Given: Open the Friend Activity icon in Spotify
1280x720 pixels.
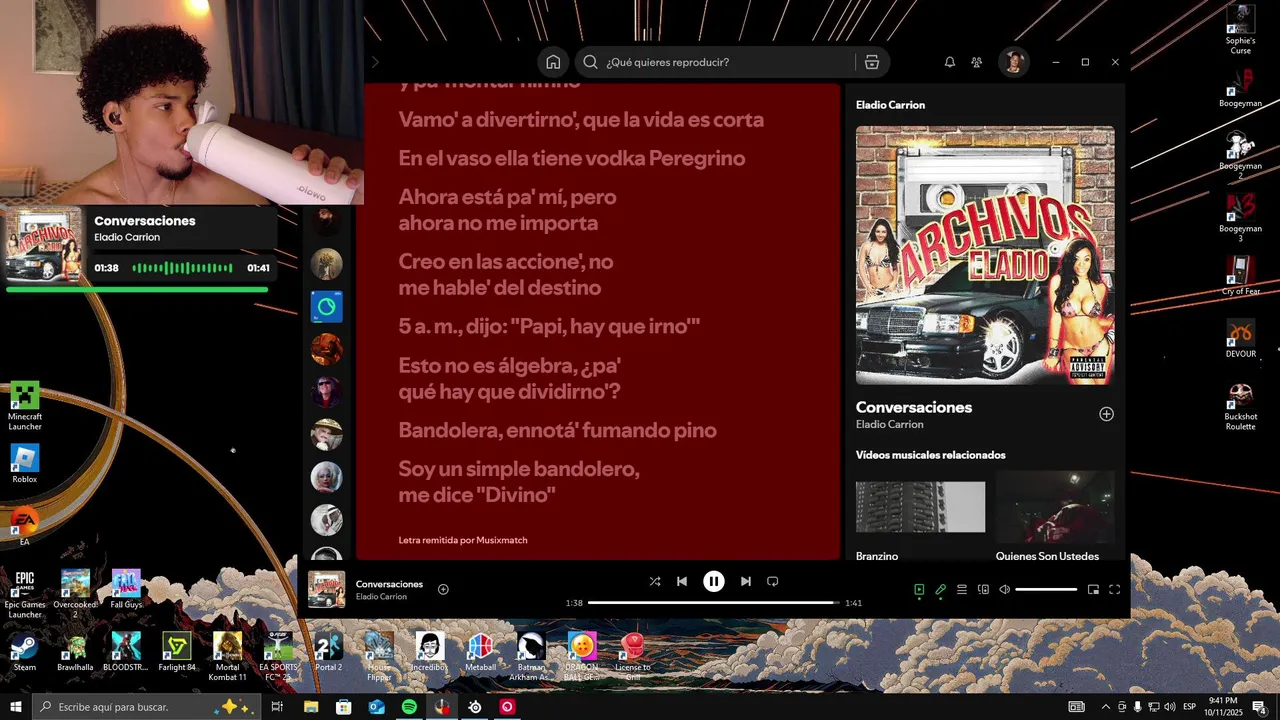Looking at the screenshot, I should (x=977, y=62).
